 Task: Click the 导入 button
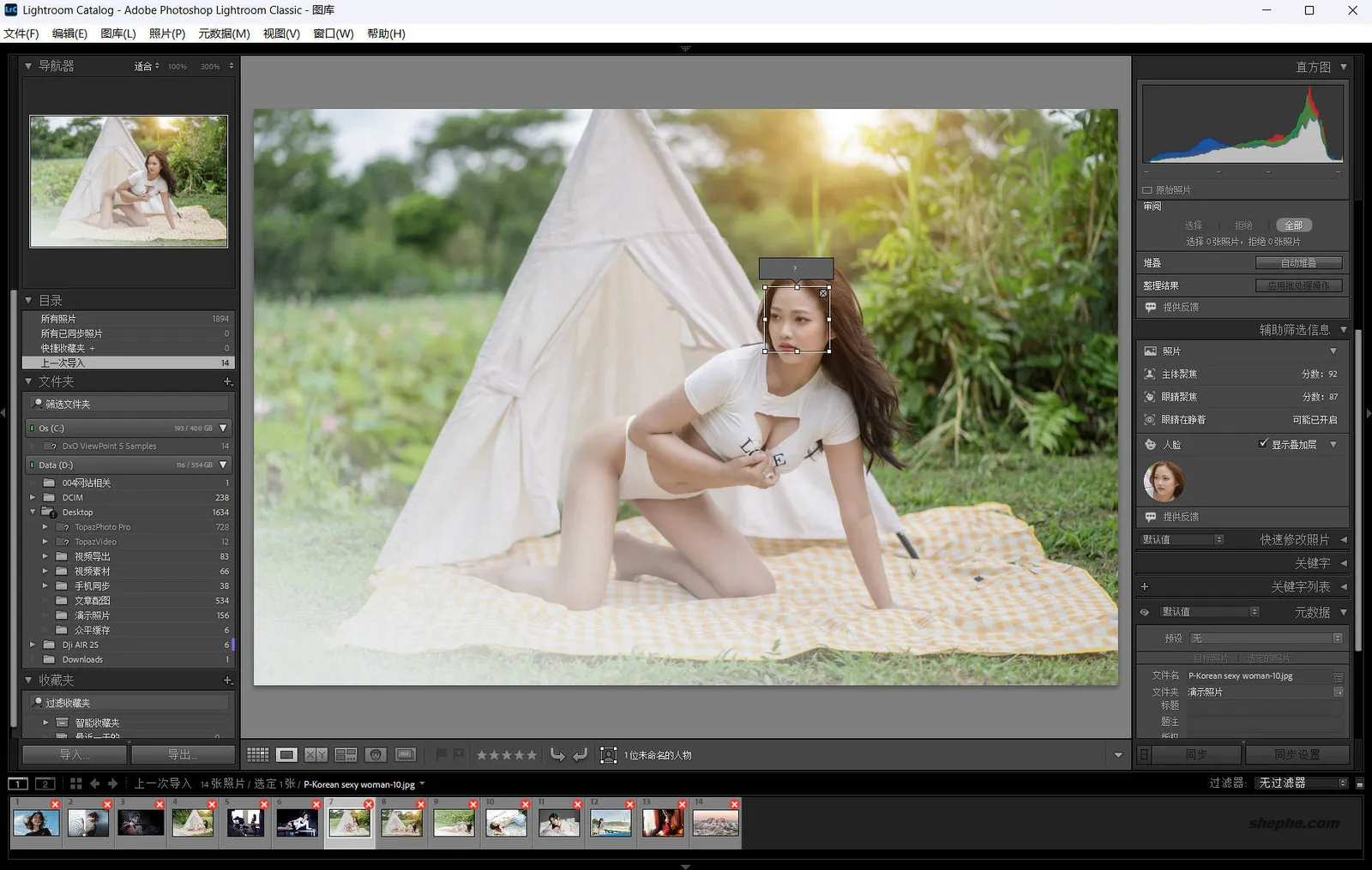(x=75, y=754)
